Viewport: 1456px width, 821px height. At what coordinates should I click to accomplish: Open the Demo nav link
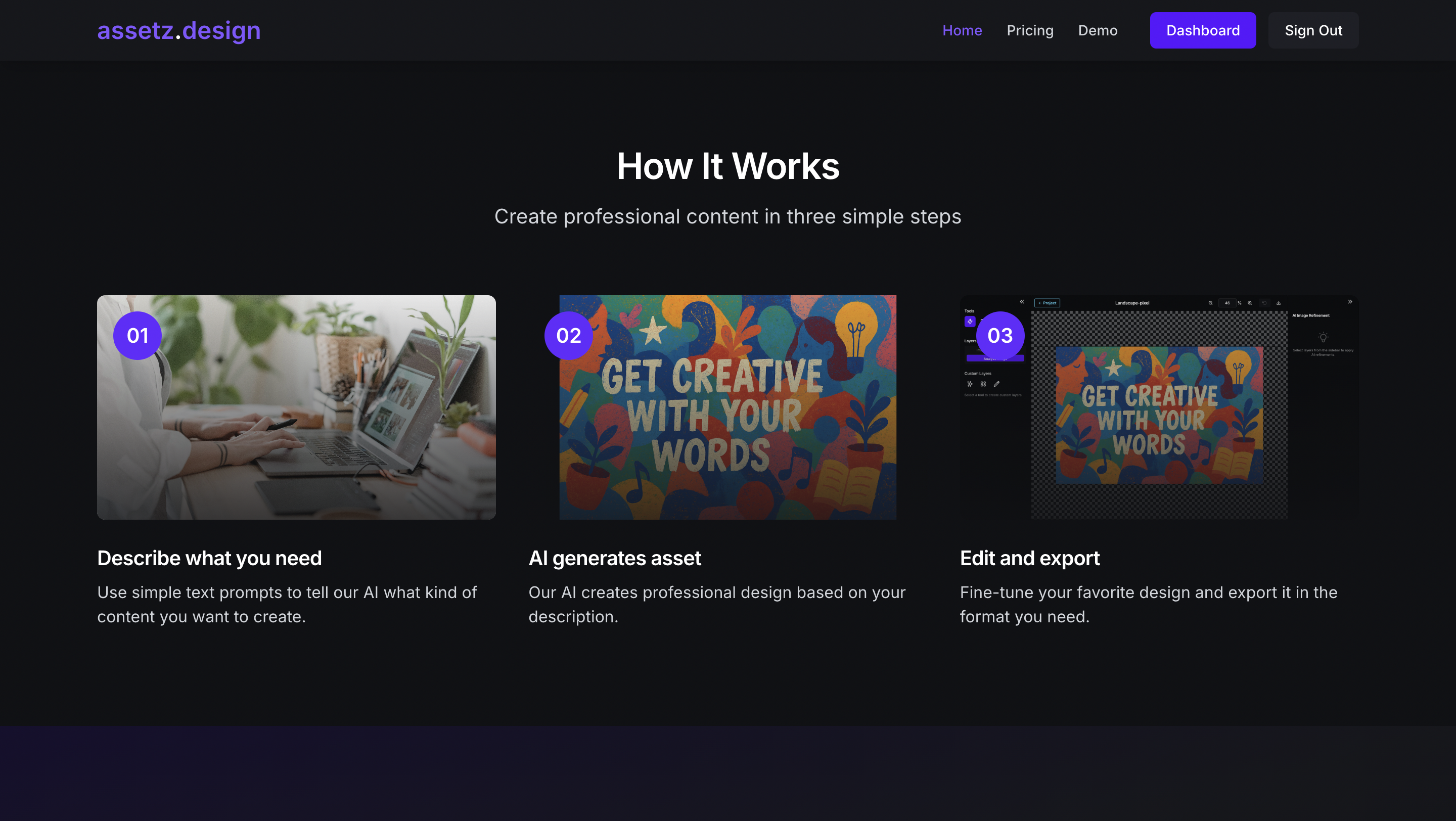tap(1098, 30)
